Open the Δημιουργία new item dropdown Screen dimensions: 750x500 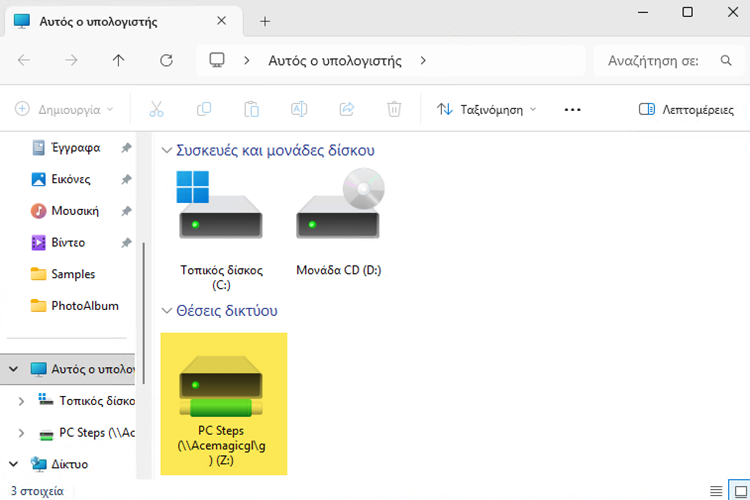pyautogui.click(x=64, y=109)
